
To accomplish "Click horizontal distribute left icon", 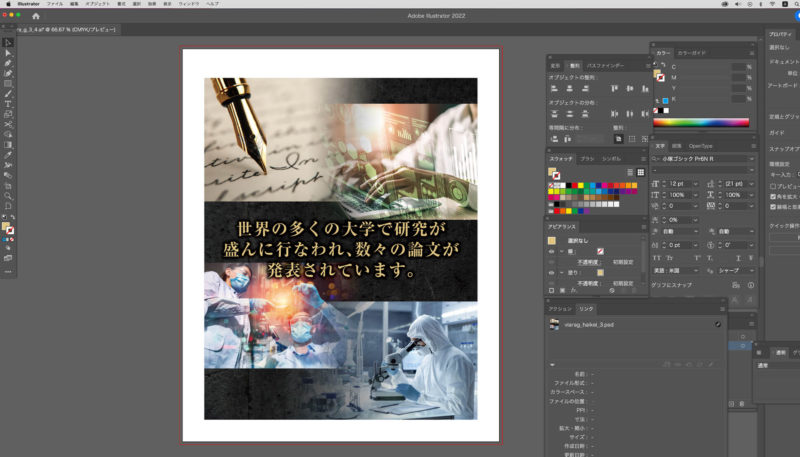I will click(615, 114).
